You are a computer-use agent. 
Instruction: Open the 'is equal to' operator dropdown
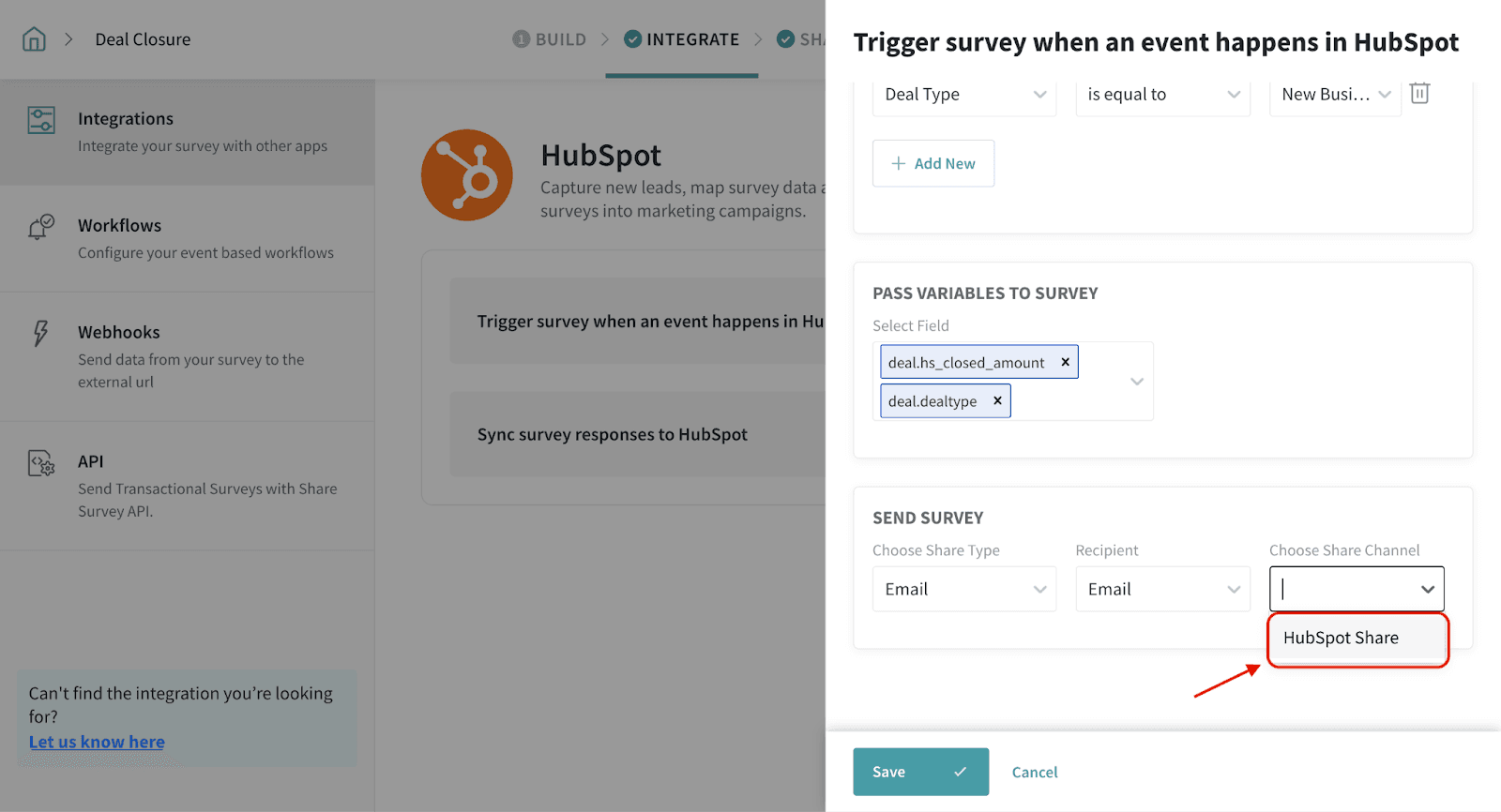point(1162,95)
